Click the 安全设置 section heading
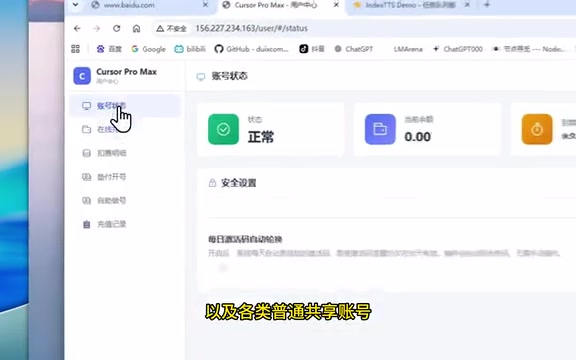The height and width of the screenshot is (360, 576). click(x=238, y=183)
